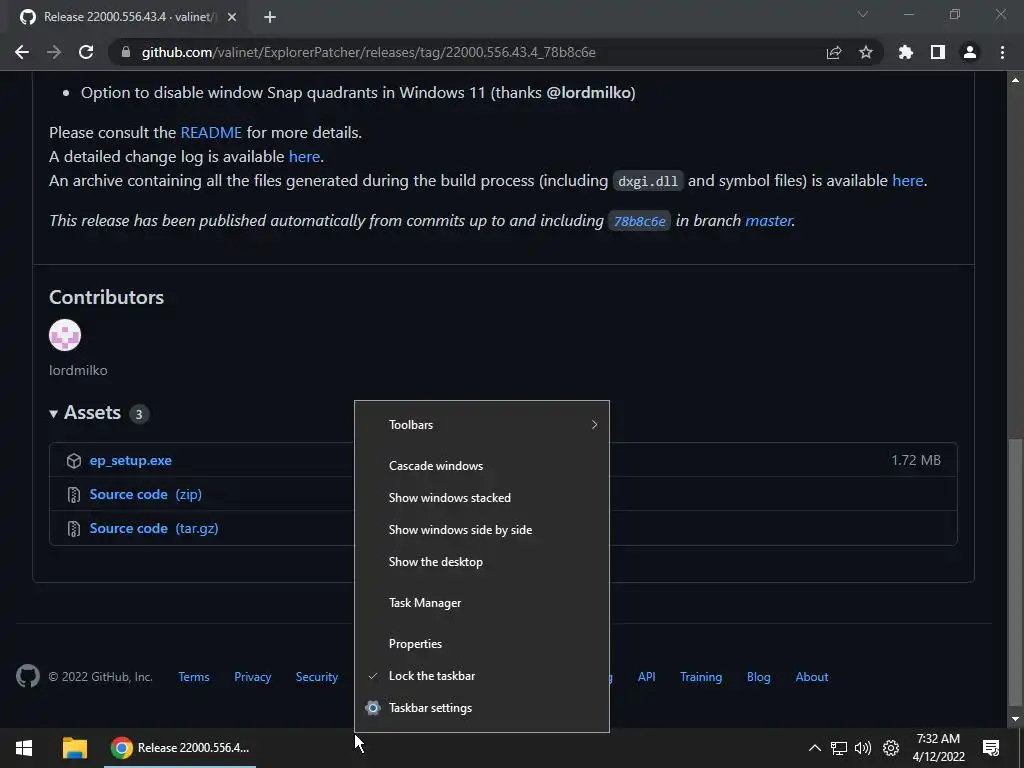Open the Blog footer link
The image size is (1024, 768).
tap(758, 677)
